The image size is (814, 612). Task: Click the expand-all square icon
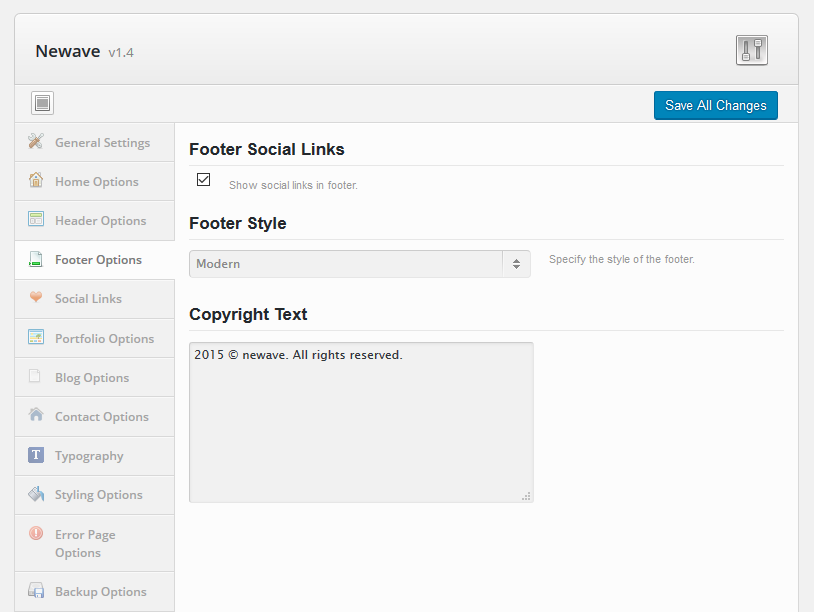point(42,103)
